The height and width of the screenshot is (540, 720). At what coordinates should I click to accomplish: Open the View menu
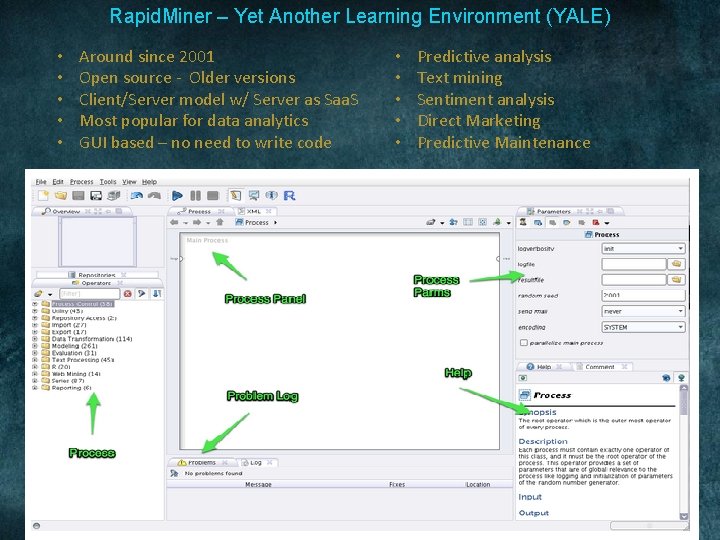click(x=129, y=182)
